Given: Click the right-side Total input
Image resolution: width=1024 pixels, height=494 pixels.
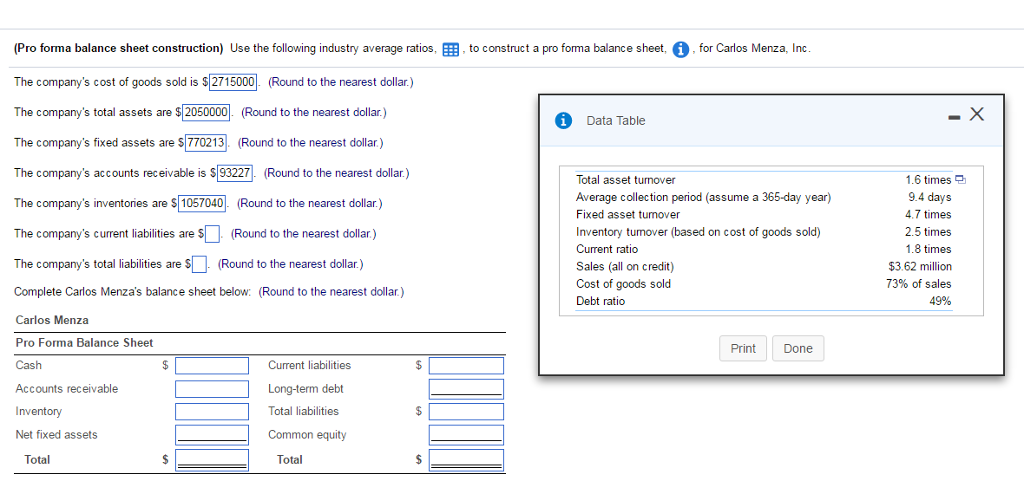Looking at the screenshot, I should pos(466,460).
